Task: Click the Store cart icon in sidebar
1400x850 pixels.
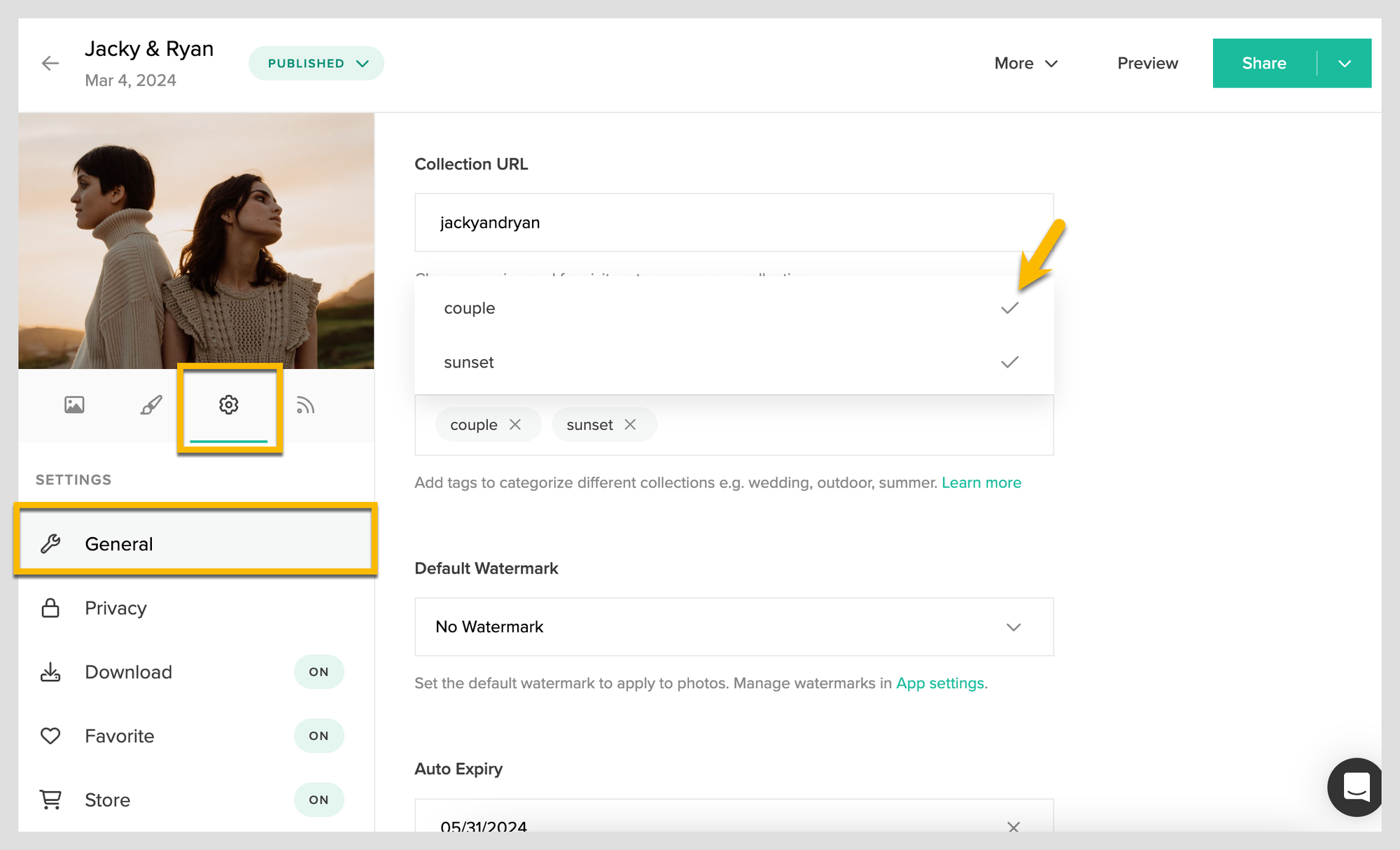Action: [x=50, y=800]
